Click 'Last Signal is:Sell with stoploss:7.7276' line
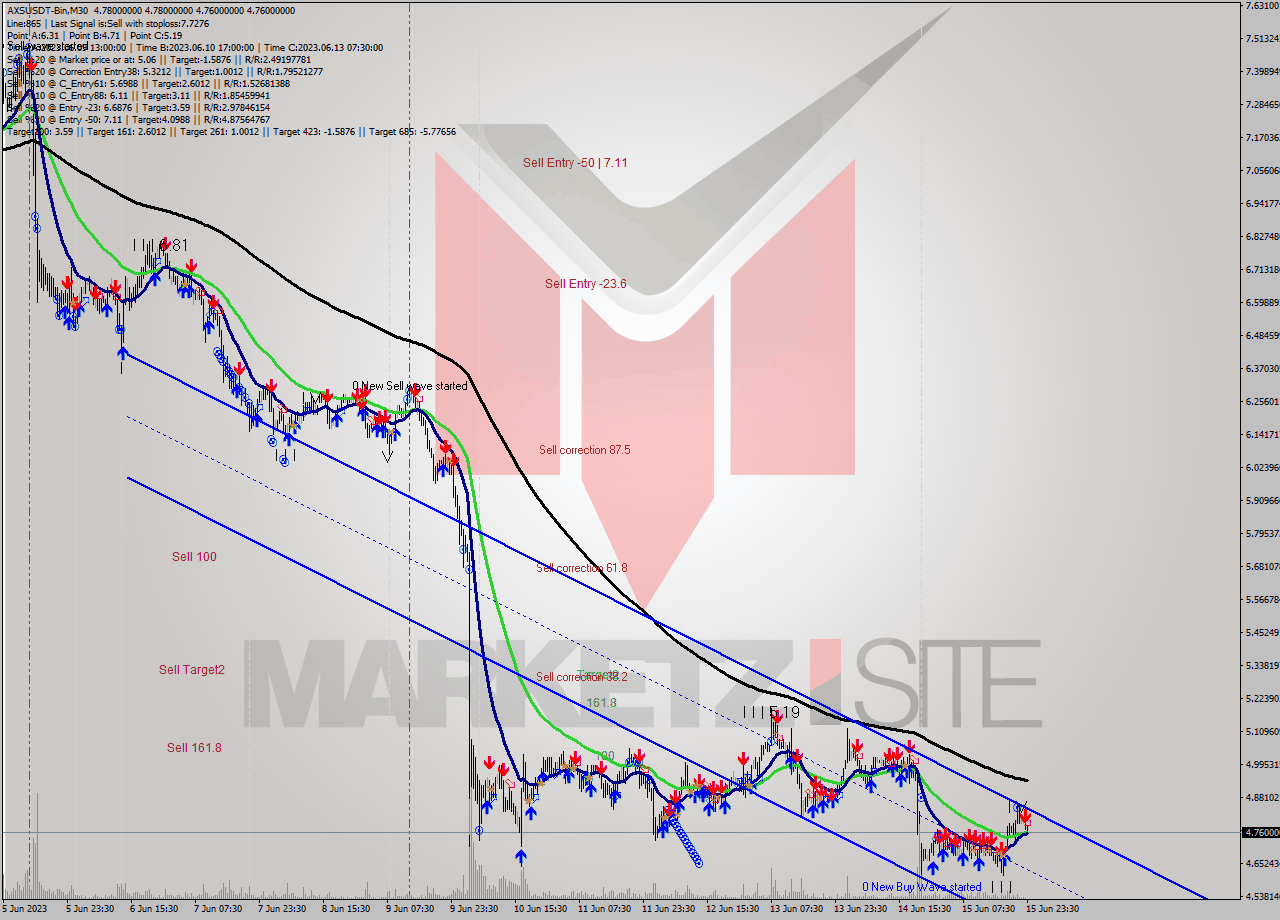1280x920 pixels. pos(132,23)
